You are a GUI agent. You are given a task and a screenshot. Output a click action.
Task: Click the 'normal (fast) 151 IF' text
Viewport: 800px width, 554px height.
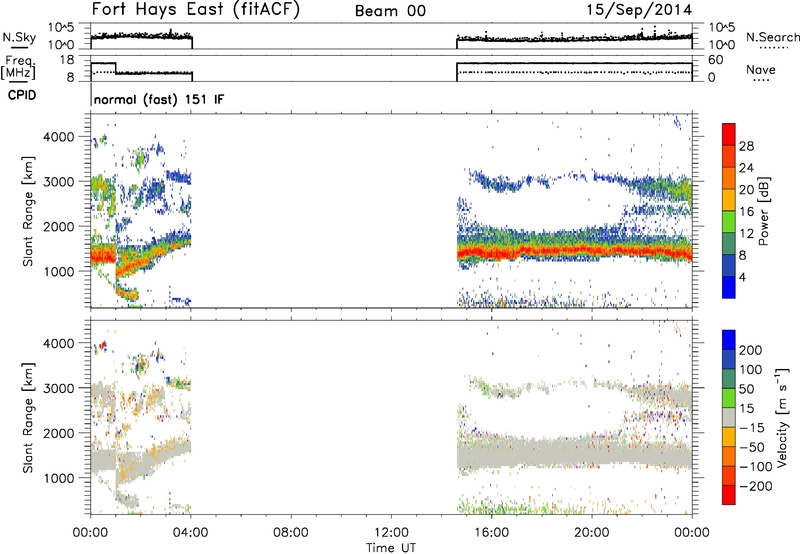click(x=159, y=99)
